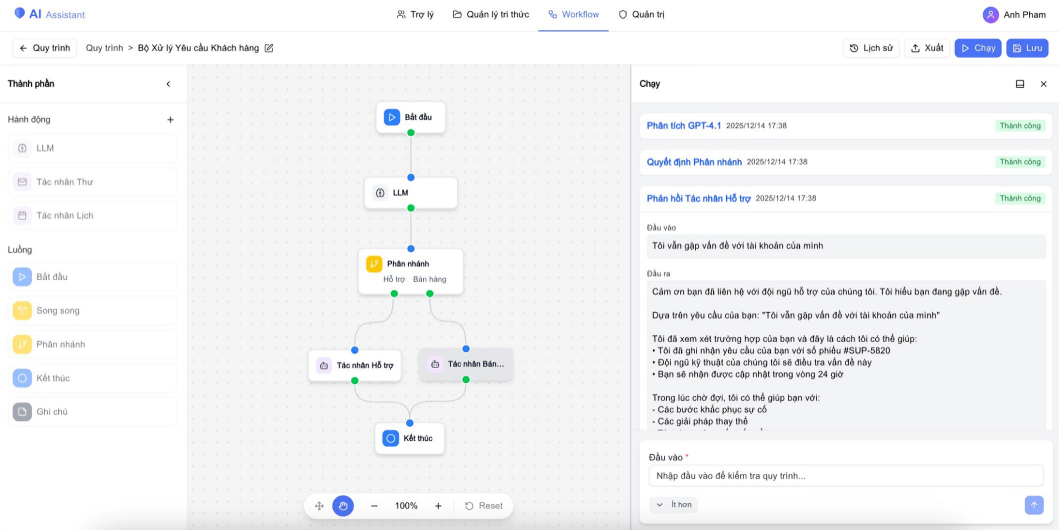Screen dimensions: 1059x530
Task: Click the test input field
Action: point(846,476)
